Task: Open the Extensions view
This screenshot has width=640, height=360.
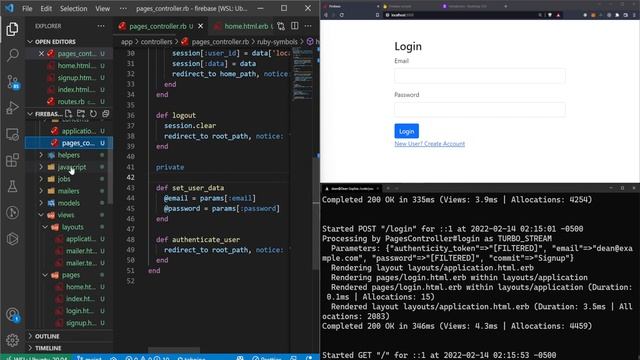Action: tap(12, 160)
